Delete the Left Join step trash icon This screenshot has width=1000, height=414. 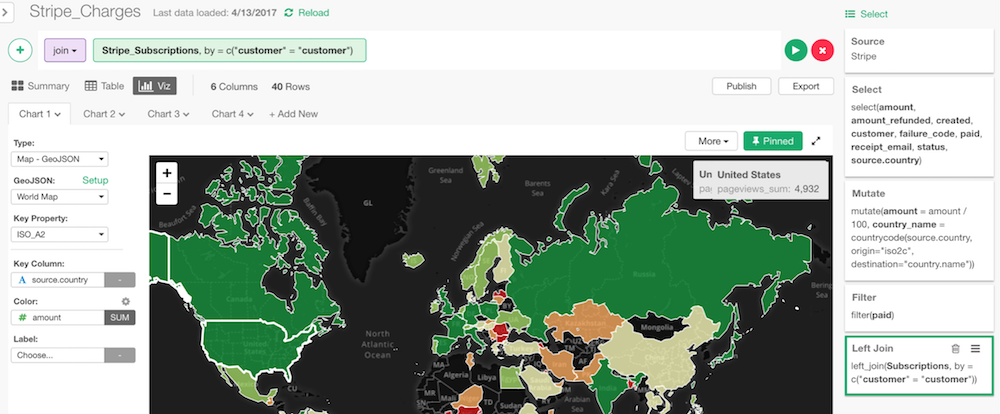[x=955, y=348]
